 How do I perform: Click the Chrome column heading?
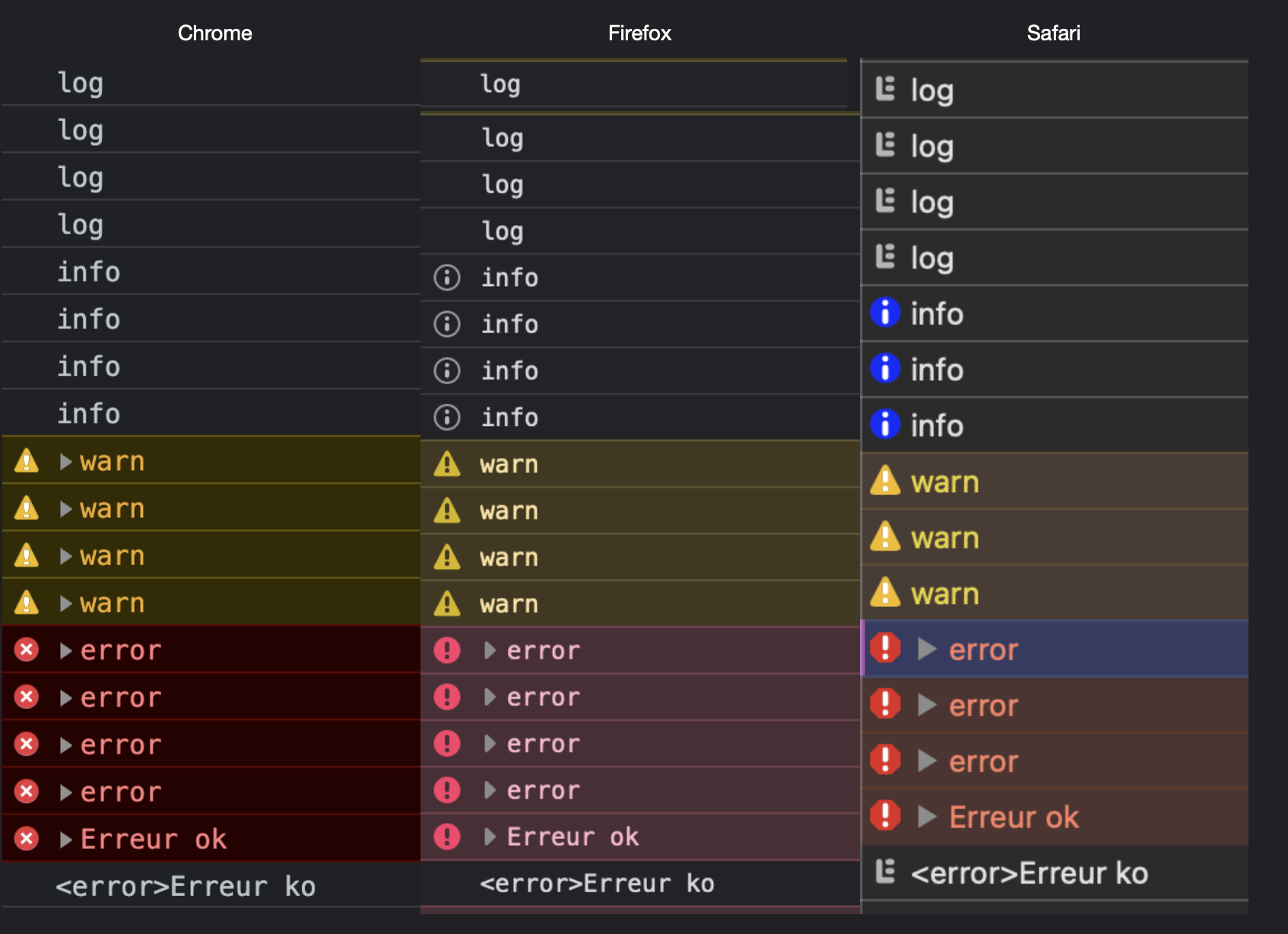(x=214, y=33)
